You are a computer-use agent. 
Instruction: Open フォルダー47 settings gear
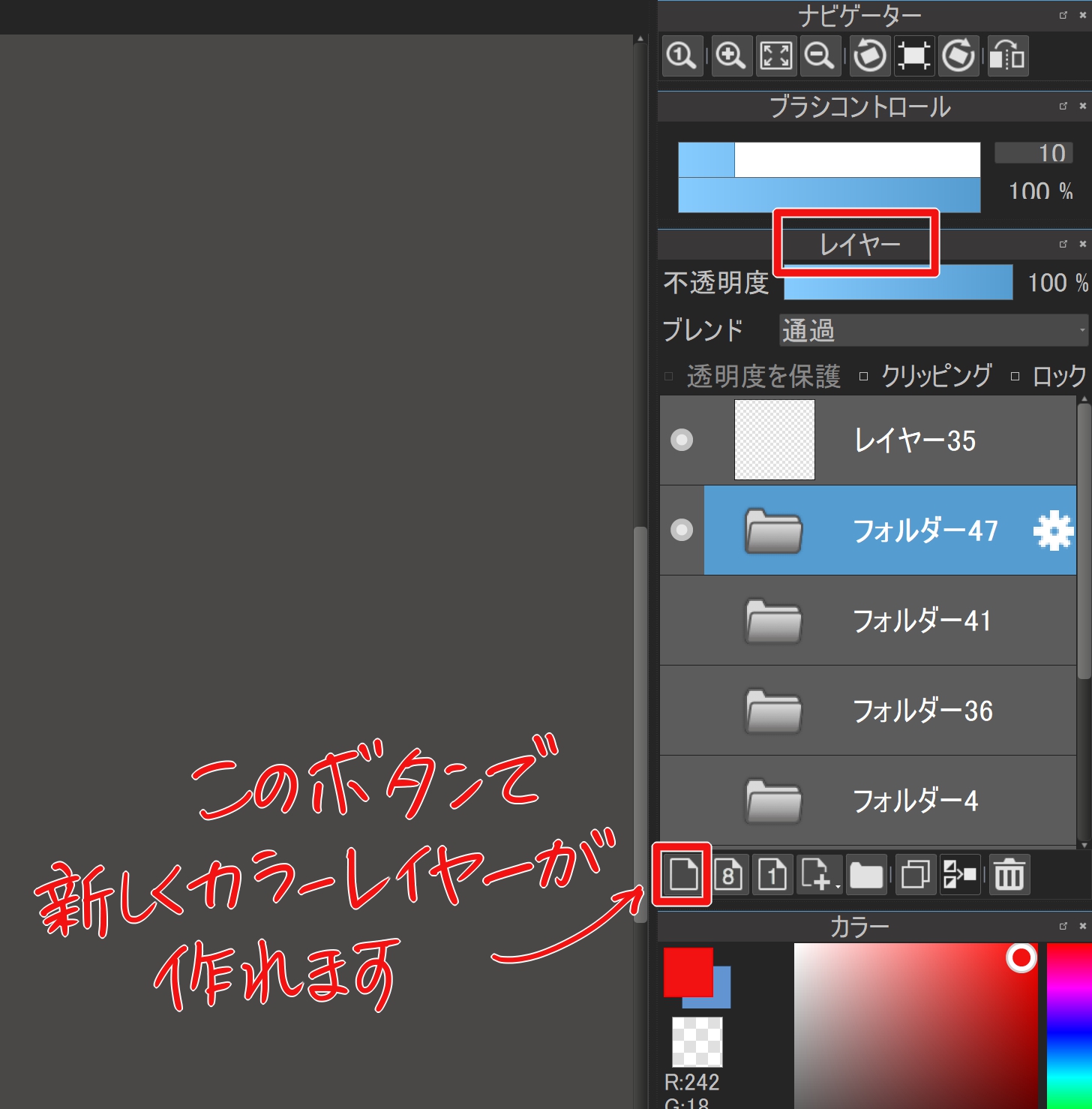tap(1053, 530)
